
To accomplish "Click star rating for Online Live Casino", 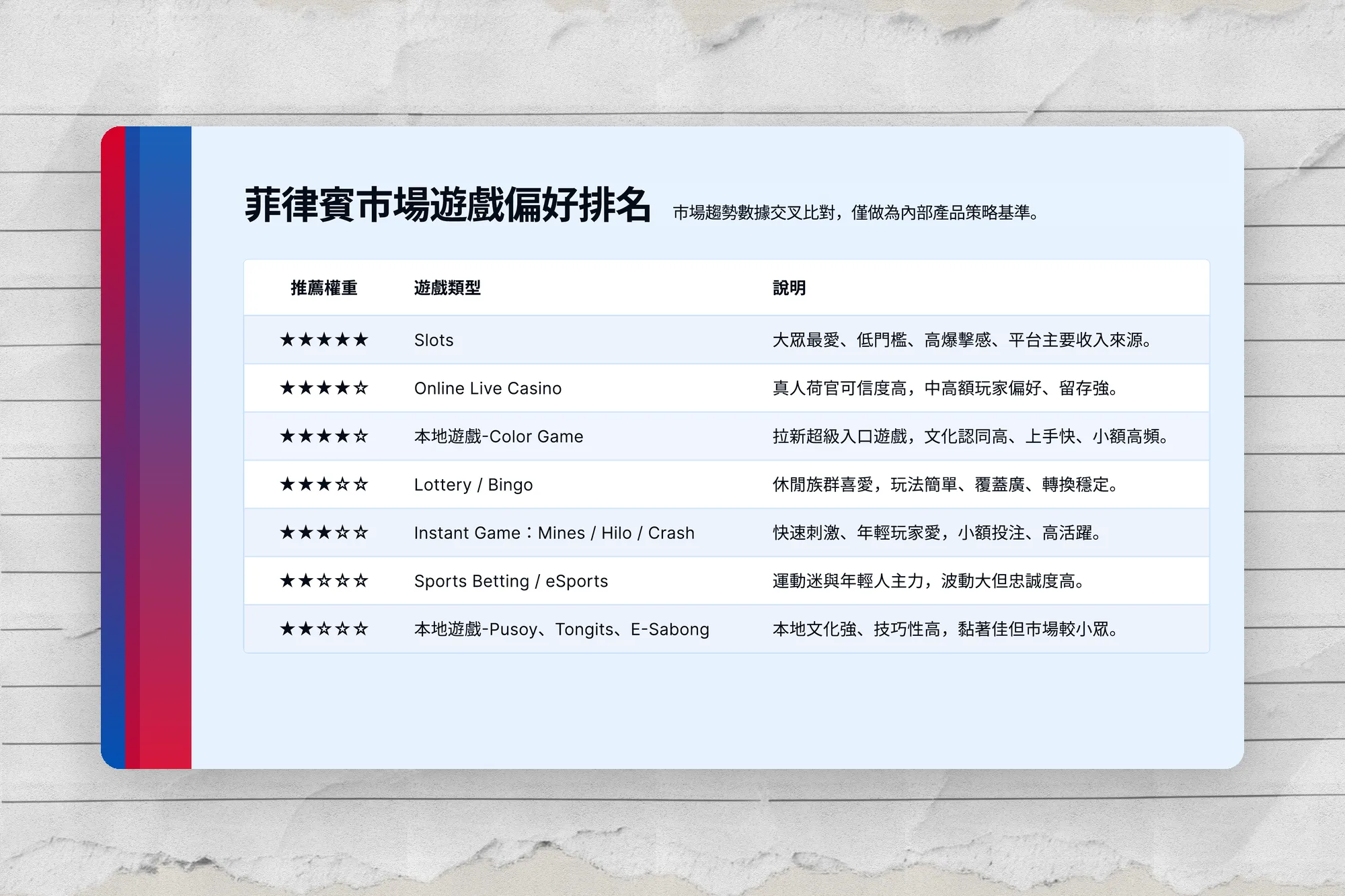I will pos(324,388).
